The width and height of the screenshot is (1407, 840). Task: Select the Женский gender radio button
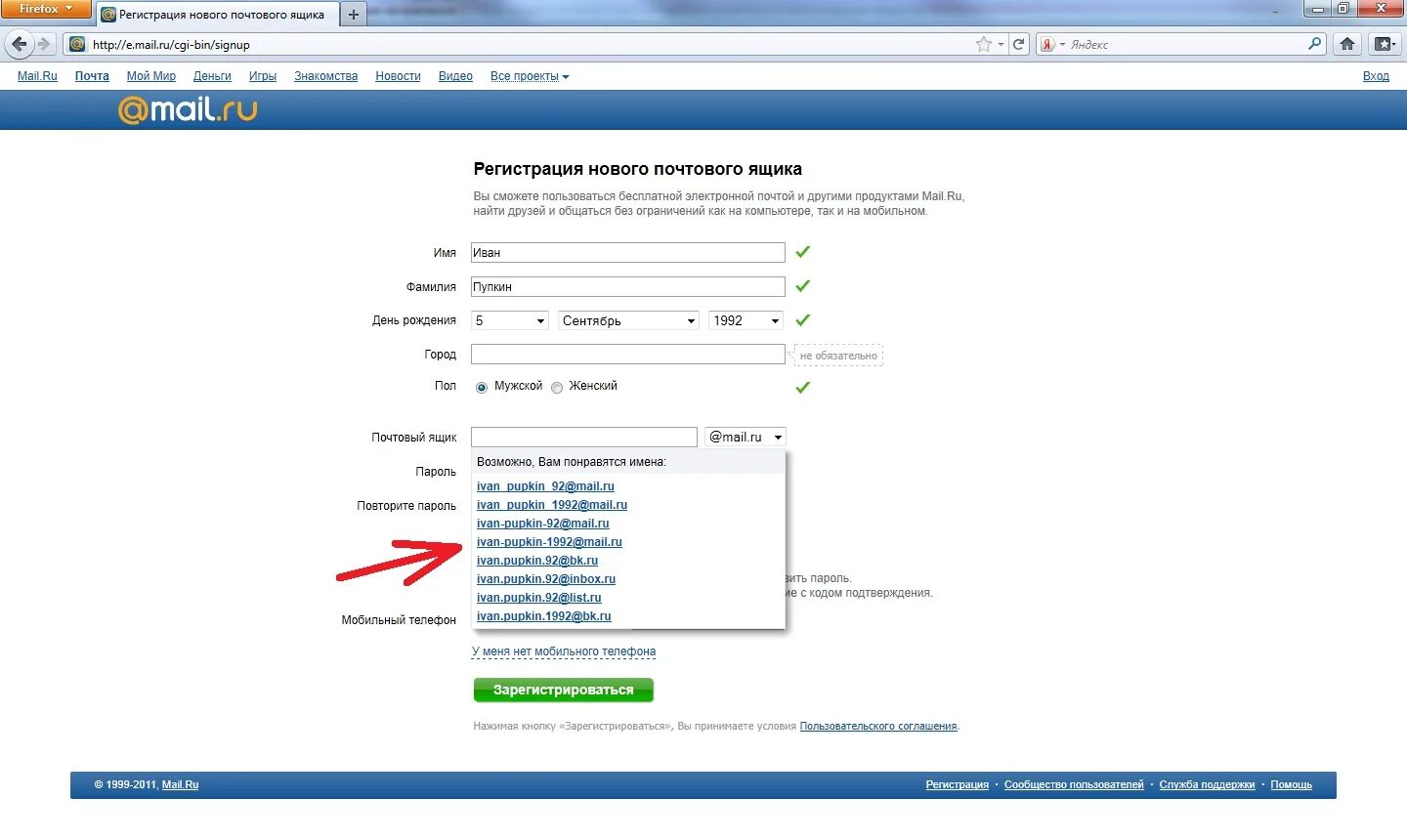coord(557,388)
